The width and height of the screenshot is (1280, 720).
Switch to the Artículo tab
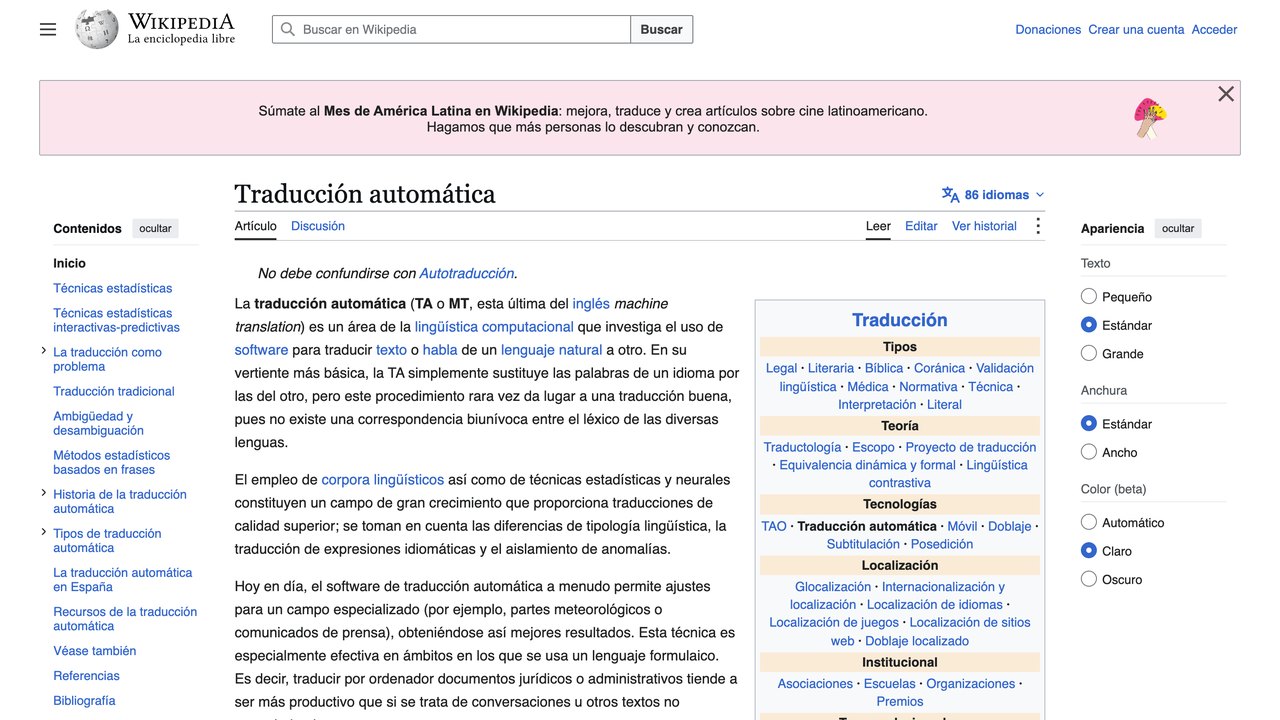click(x=255, y=226)
